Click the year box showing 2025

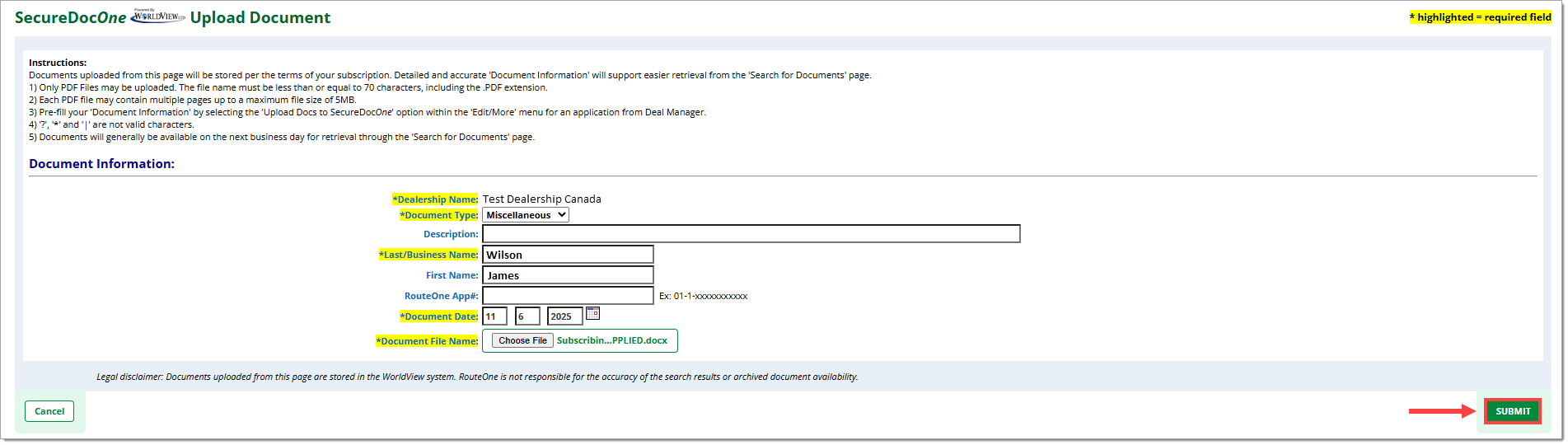pos(564,316)
